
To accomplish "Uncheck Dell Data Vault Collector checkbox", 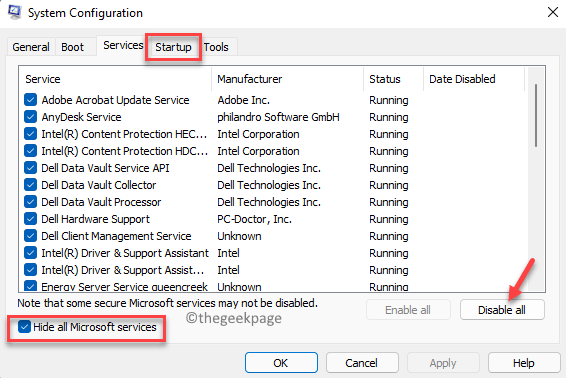I will click(x=30, y=184).
